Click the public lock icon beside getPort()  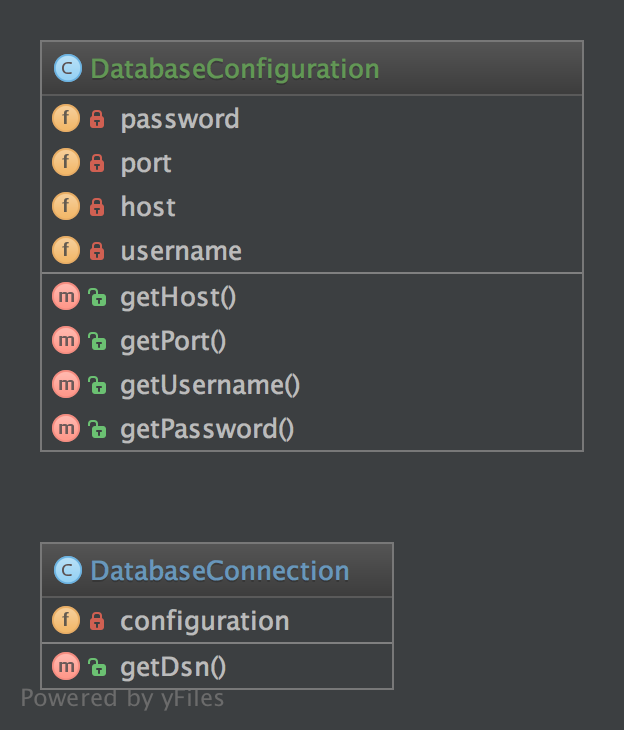[x=97, y=341]
